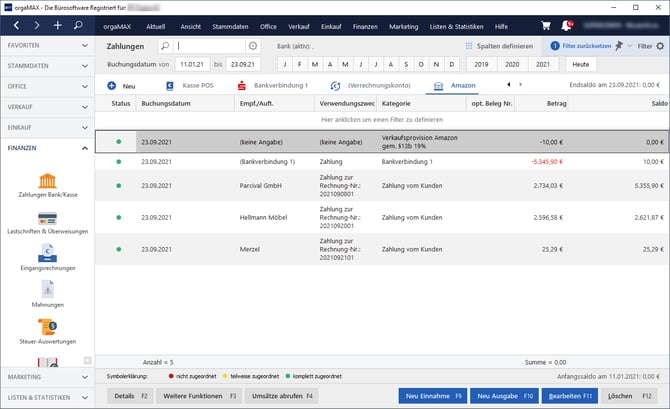Filter by year 2019 button

pos(481,65)
